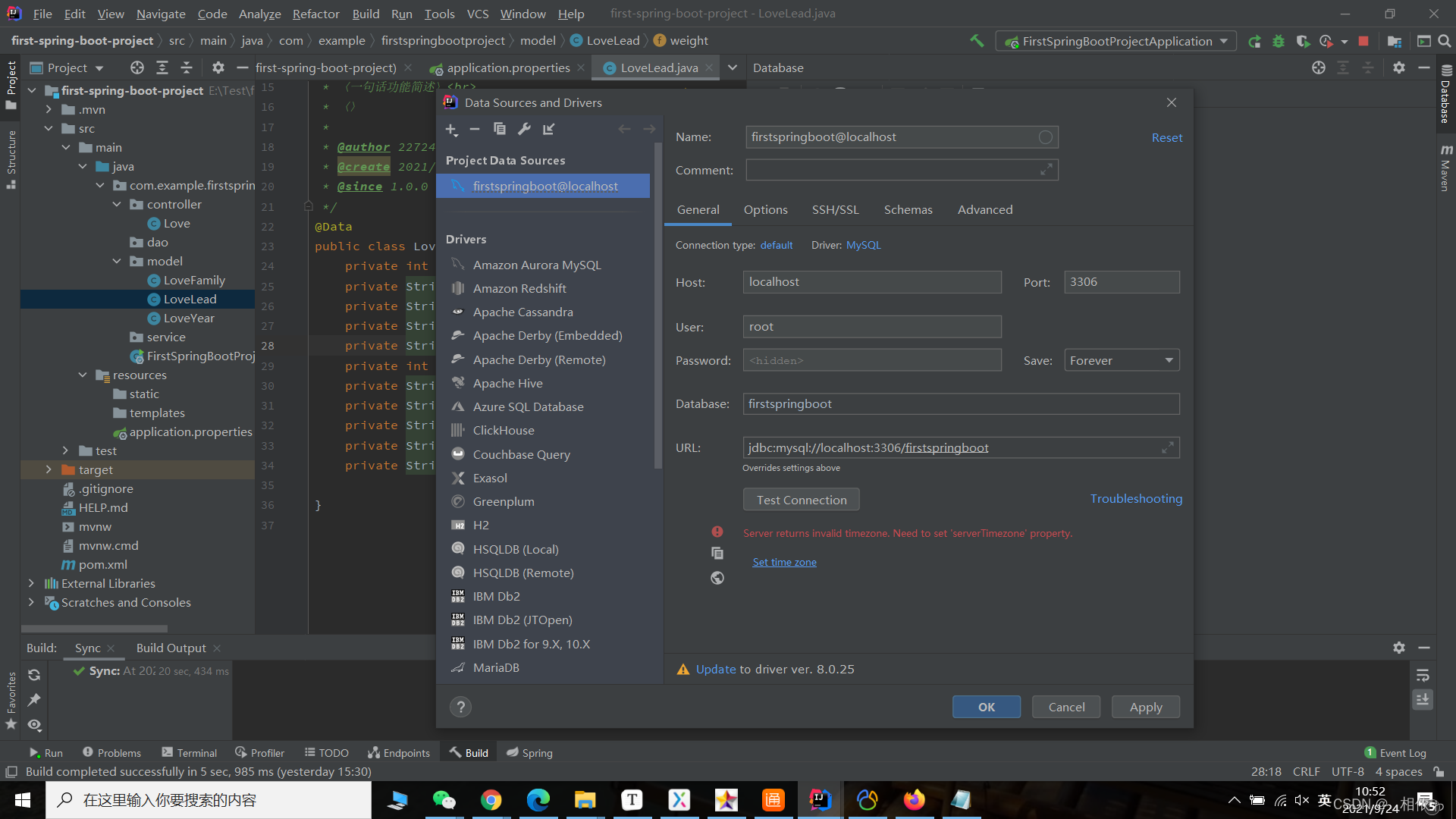Click Test Connection button
1456x819 pixels.
point(801,500)
